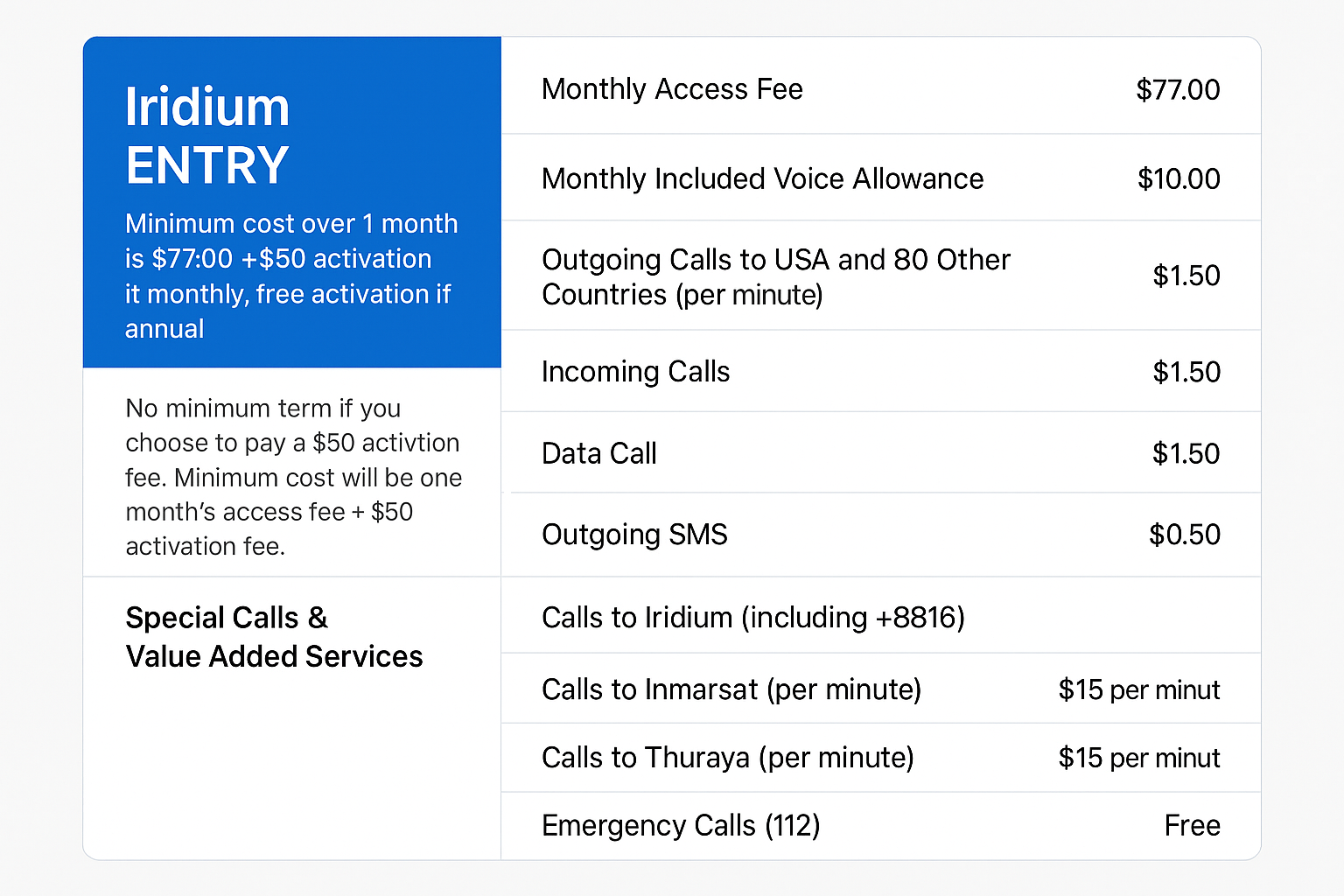Select the 'Free' emergency calls value

pos(1192,825)
